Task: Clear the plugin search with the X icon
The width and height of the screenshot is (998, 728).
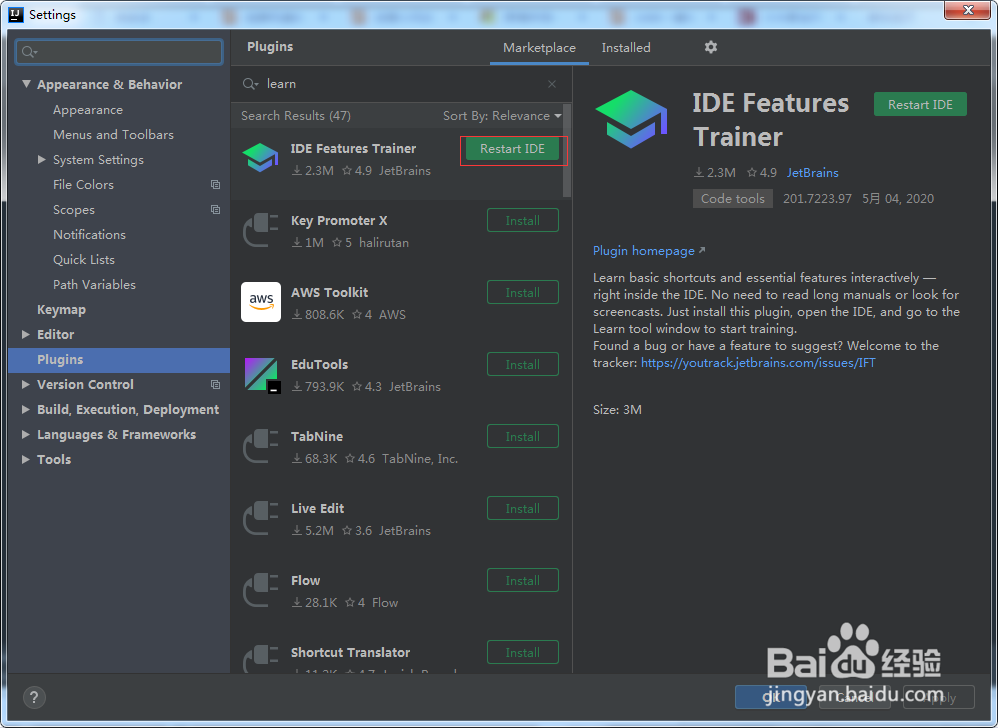Action: pyautogui.click(x=552, y=84)
